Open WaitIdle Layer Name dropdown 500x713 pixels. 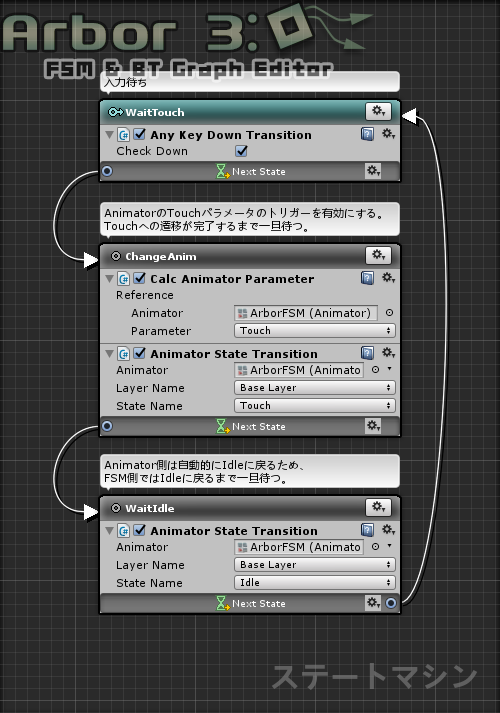point(315,564)
